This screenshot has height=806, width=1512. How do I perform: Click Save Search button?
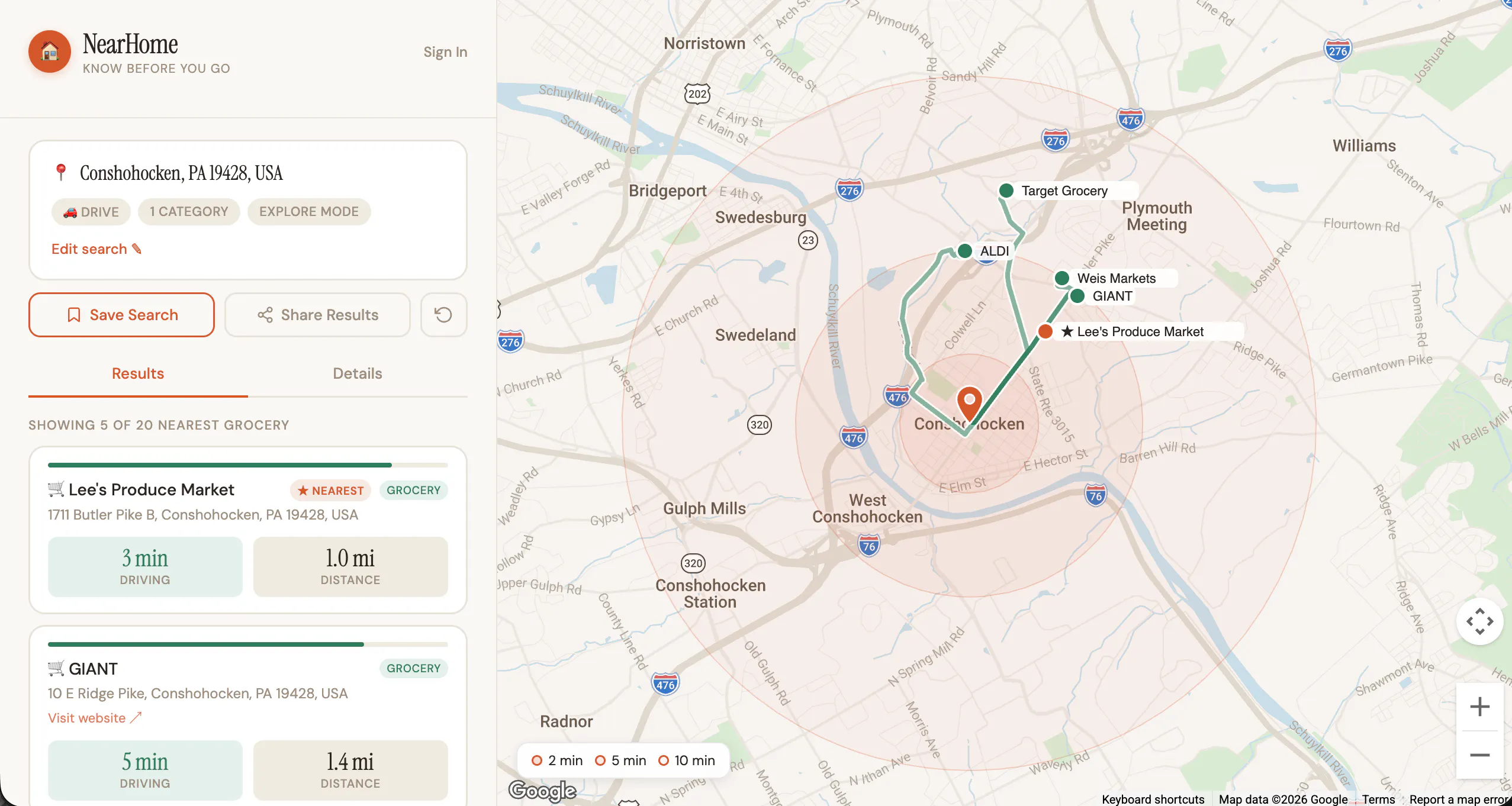[x=121, y=315]
